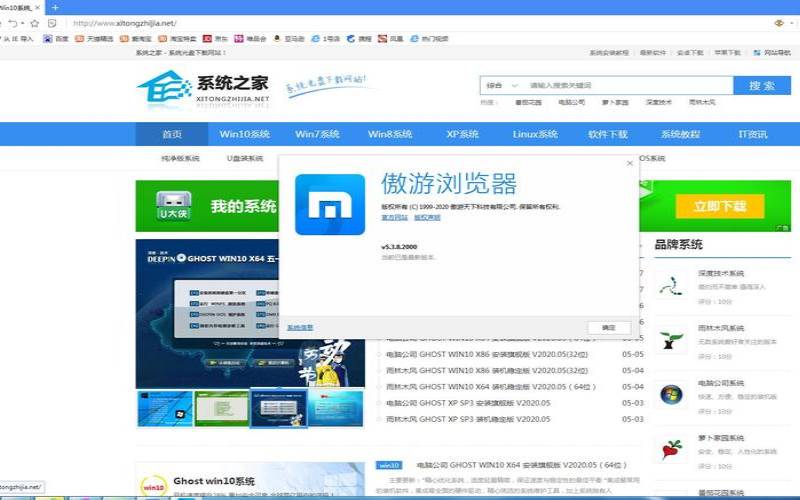The height and width of the screenshot is (500, 800).
Task: Select the 软件下载 navigation tab
Action: pyautogui.click(x=608, y=134)
